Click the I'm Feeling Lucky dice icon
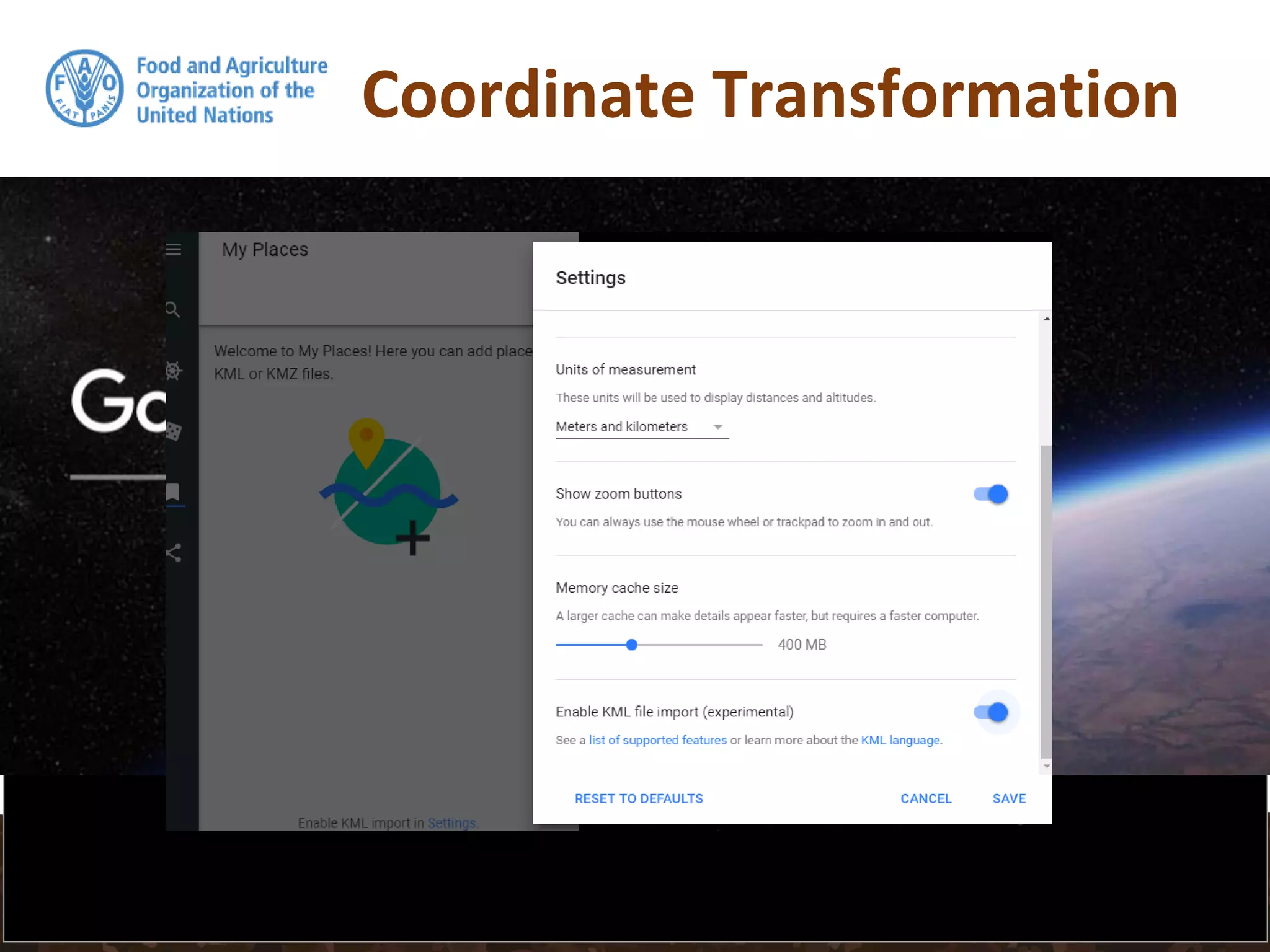1270x952 pixels. (173, 431)
